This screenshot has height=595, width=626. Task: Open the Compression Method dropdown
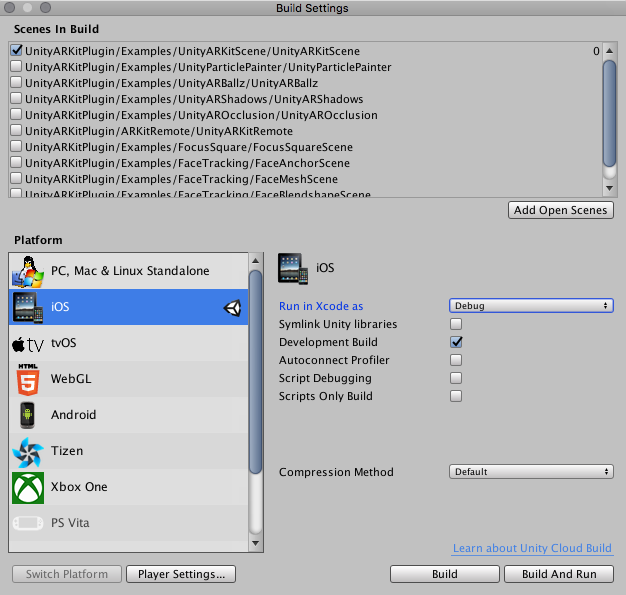531,472
